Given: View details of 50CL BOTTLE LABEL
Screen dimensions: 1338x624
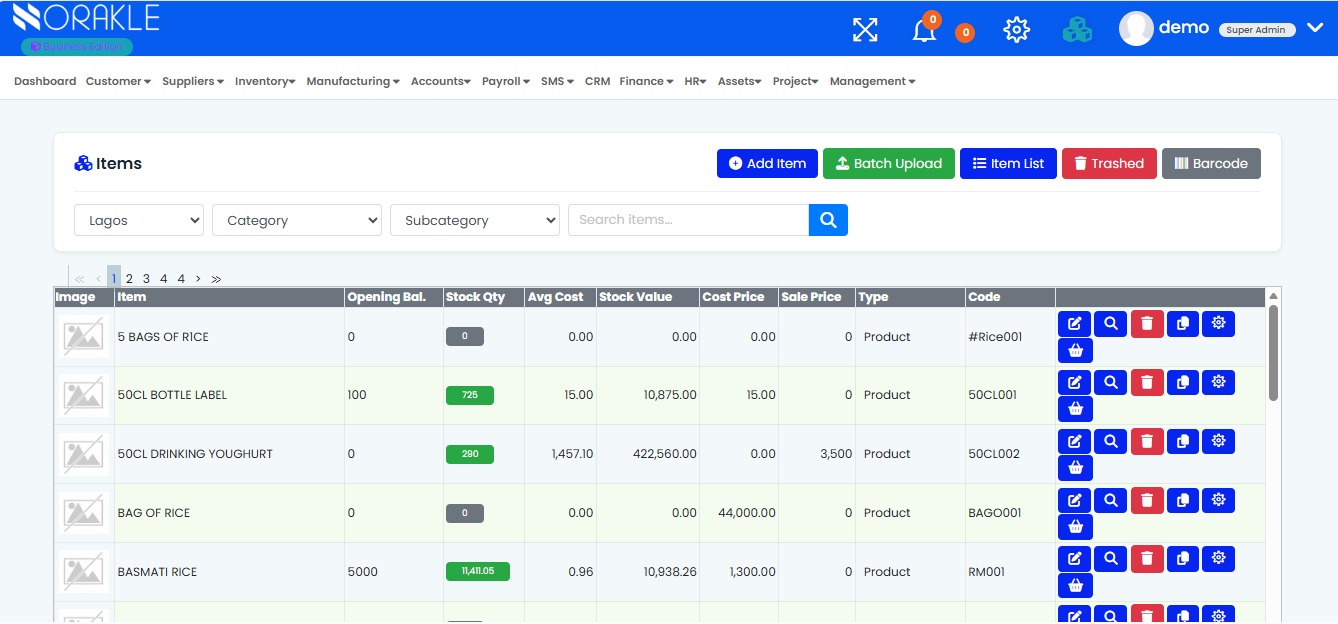Looking at the screenshot, I should pyautogui.click(x=1110, y=382).
